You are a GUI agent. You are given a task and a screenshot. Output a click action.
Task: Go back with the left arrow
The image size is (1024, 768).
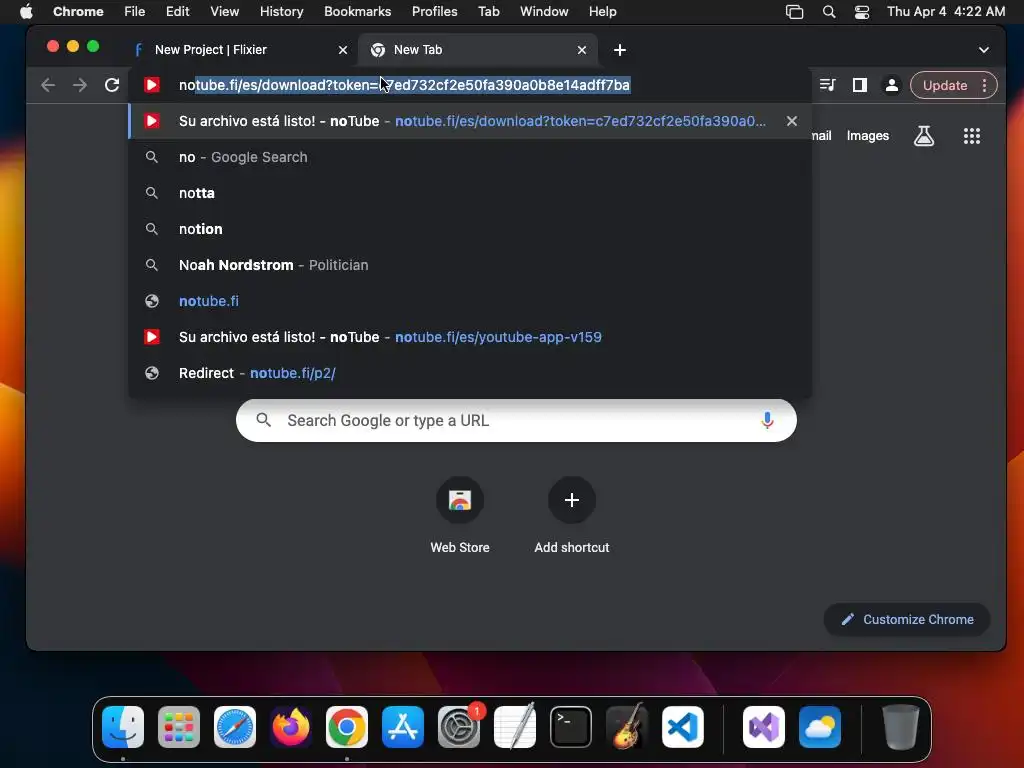coord(48,85)
